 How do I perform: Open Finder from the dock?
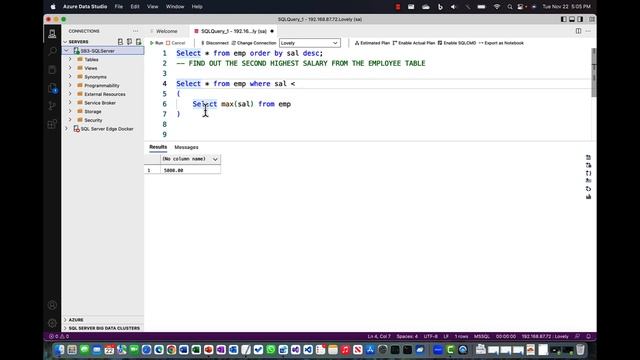[60, 350]
